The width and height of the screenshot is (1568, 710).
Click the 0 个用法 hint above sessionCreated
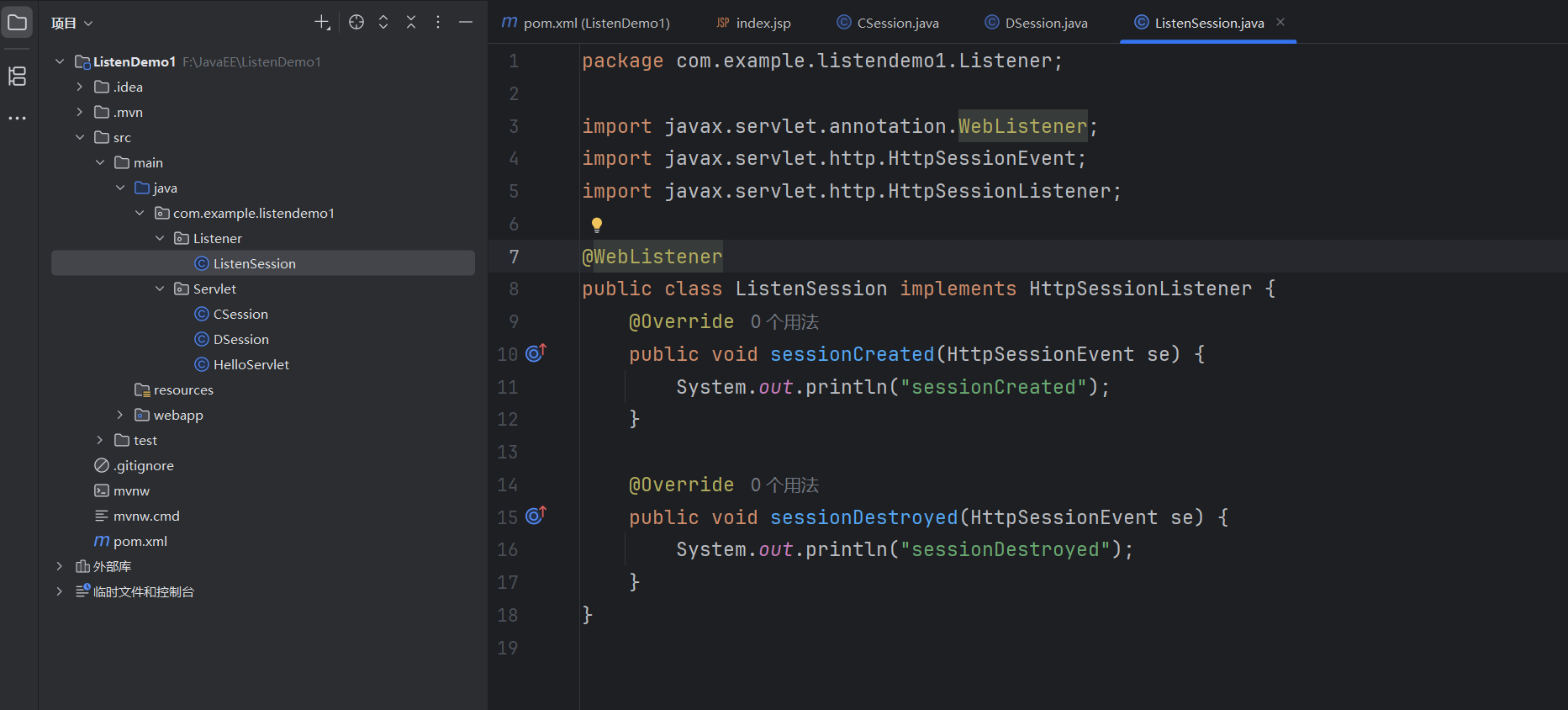pyautogui.click(x=784, y=322)
